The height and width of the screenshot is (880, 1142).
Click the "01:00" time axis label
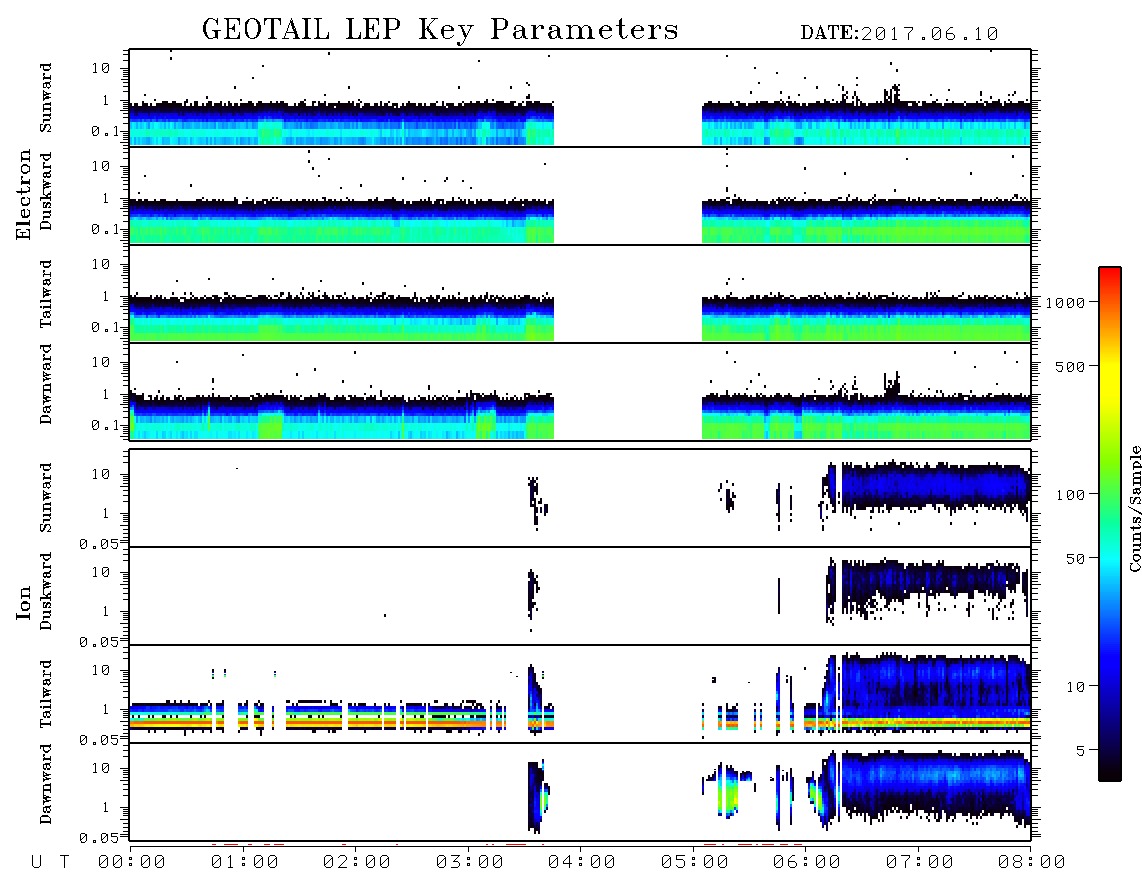pyautogui.click(x=245, y=862)
